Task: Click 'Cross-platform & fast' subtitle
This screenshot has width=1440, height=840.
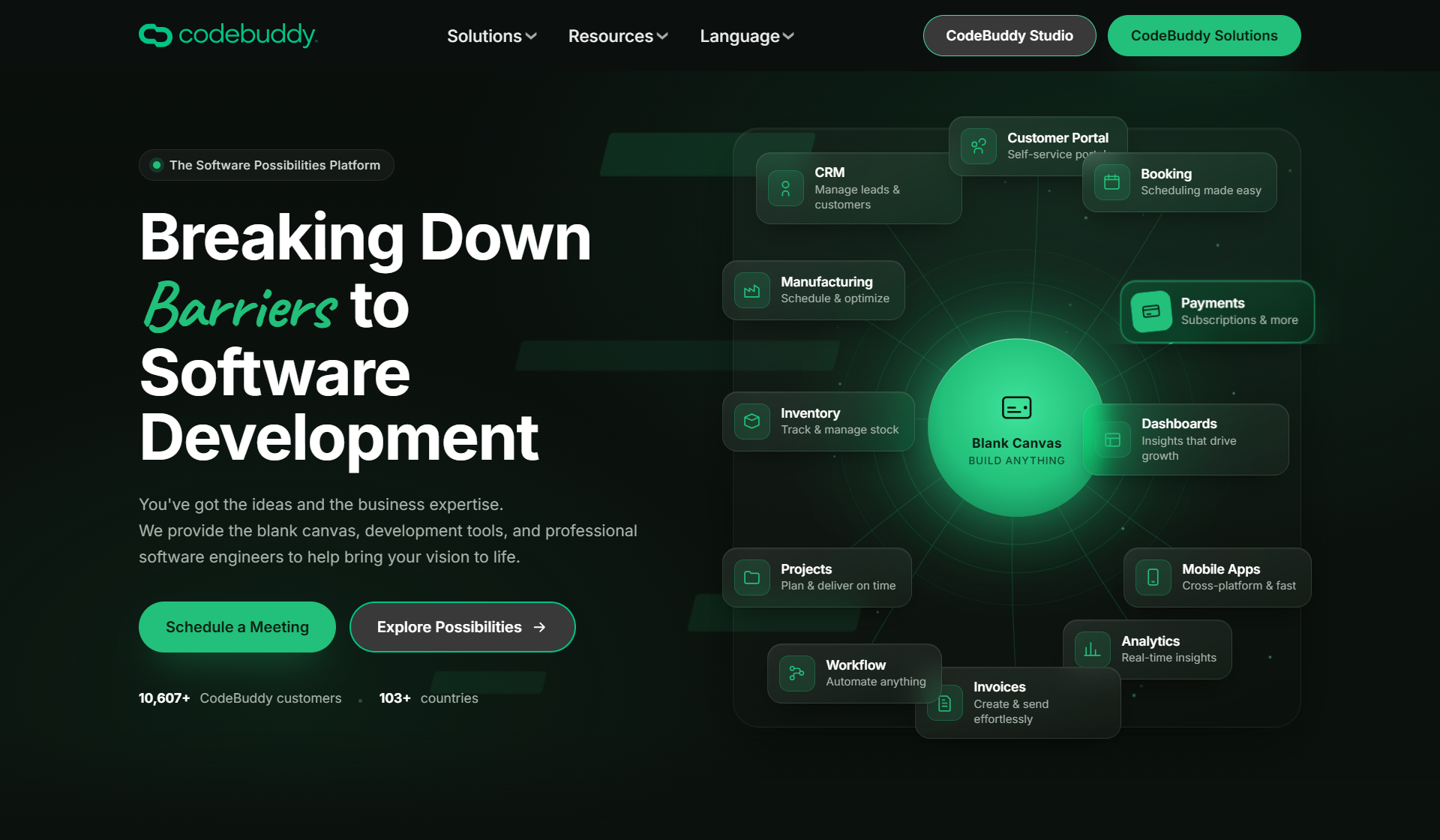Action: (1239, 586)
